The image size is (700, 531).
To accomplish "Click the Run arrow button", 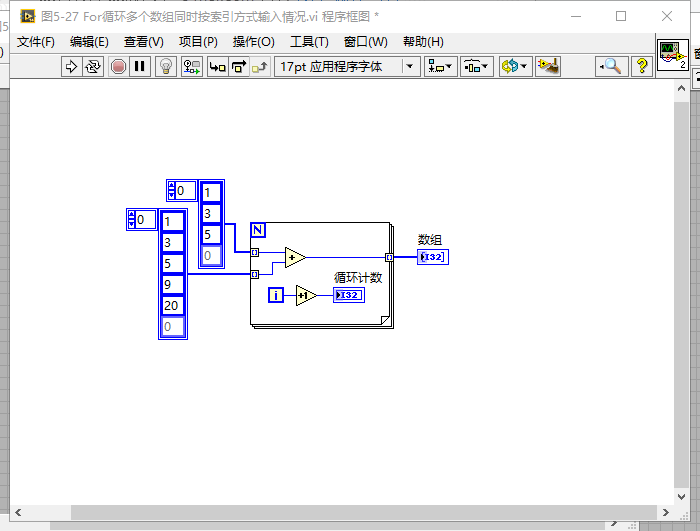I will (x=71, y=67).
